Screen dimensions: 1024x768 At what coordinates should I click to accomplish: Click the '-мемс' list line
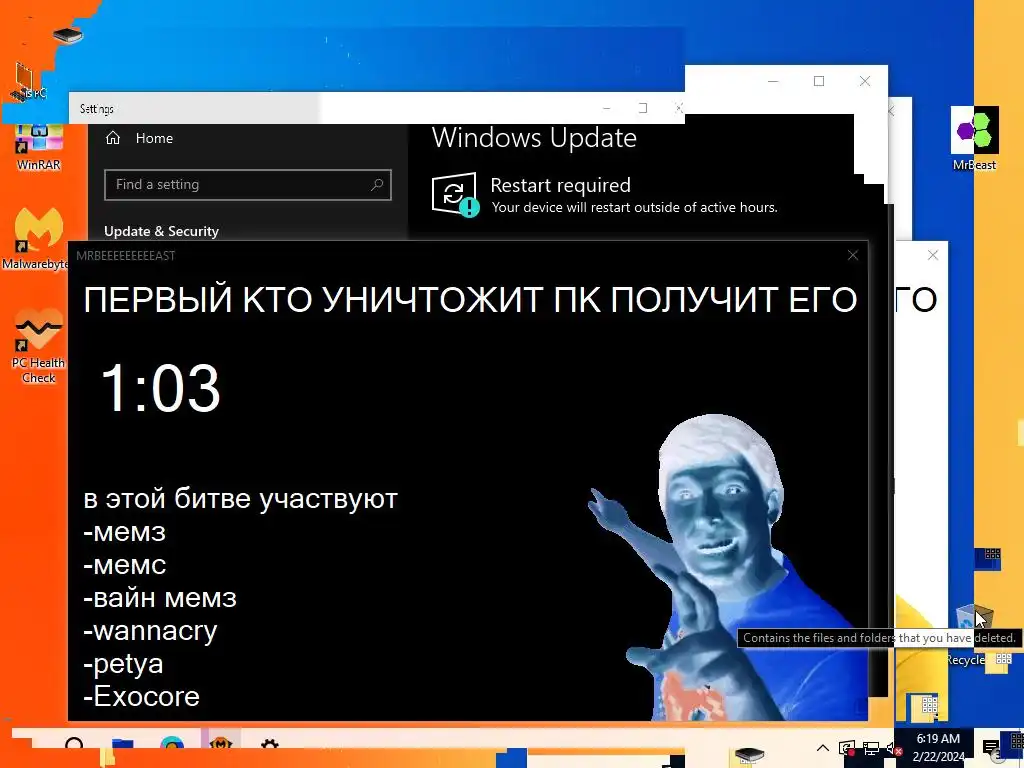[124, 564]
